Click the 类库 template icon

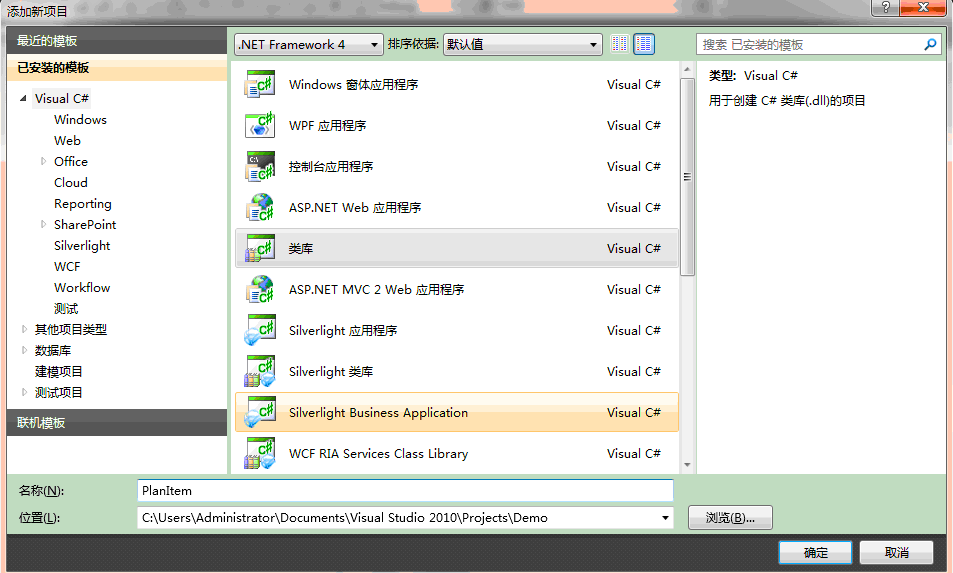[260, 249]
